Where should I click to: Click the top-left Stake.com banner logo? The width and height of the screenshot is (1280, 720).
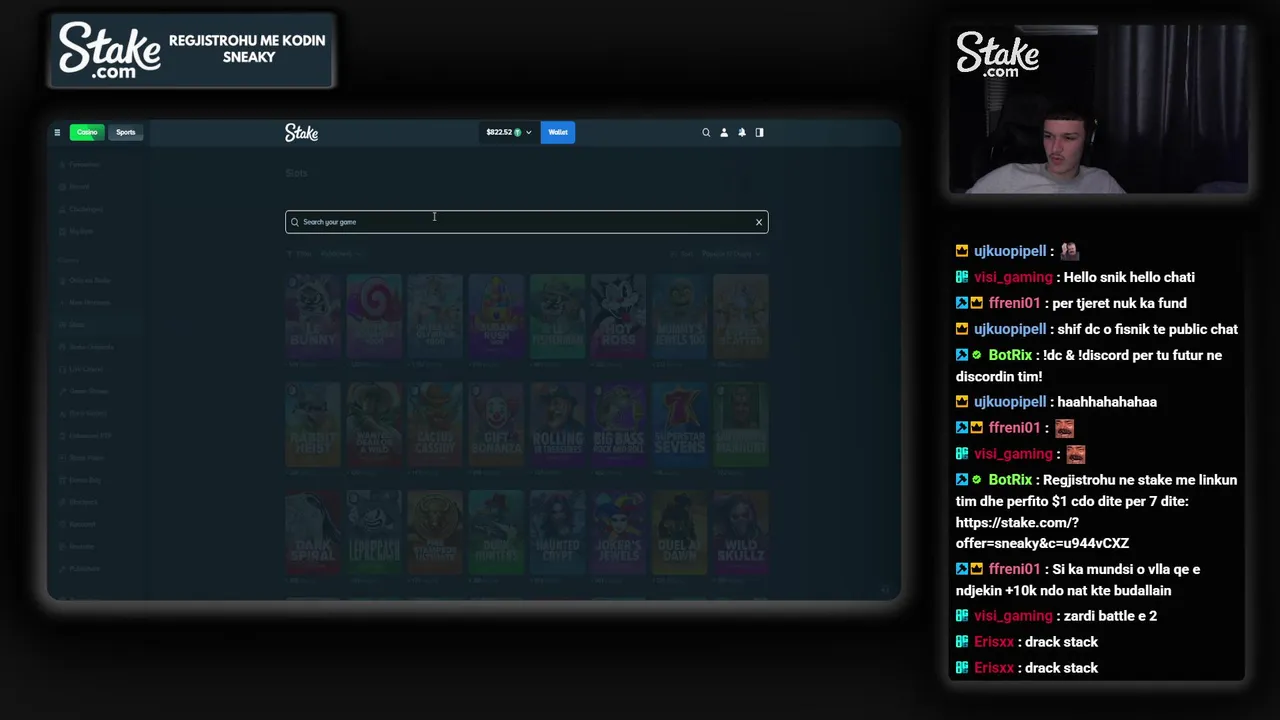pyautogui.click(x=109, y=51)
